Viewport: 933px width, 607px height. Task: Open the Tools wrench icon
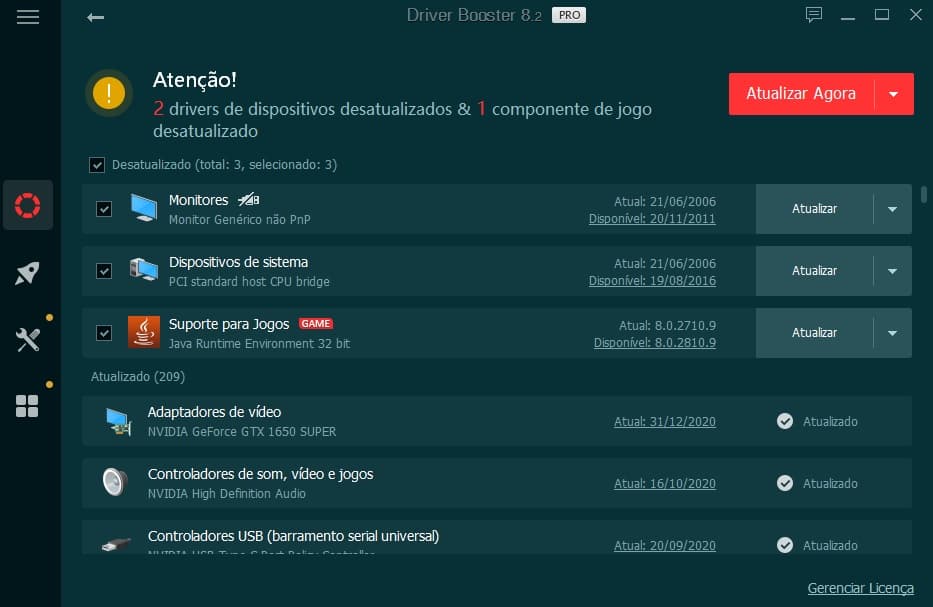point(27,340)
